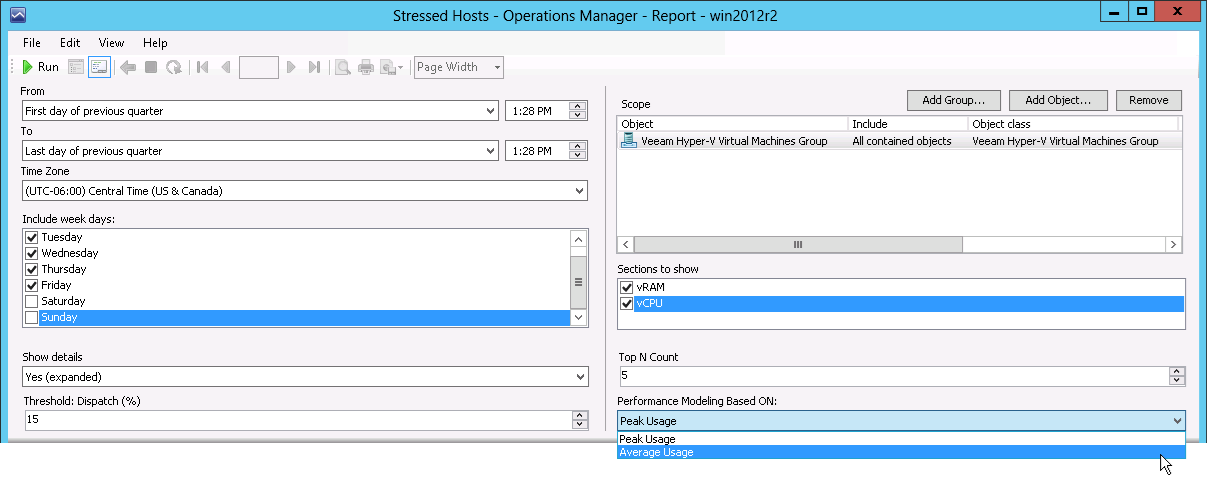Viewport: 1207px width, 477px height.
Task: Increase Top N Count with up arrow
Action: (1177, 372)
